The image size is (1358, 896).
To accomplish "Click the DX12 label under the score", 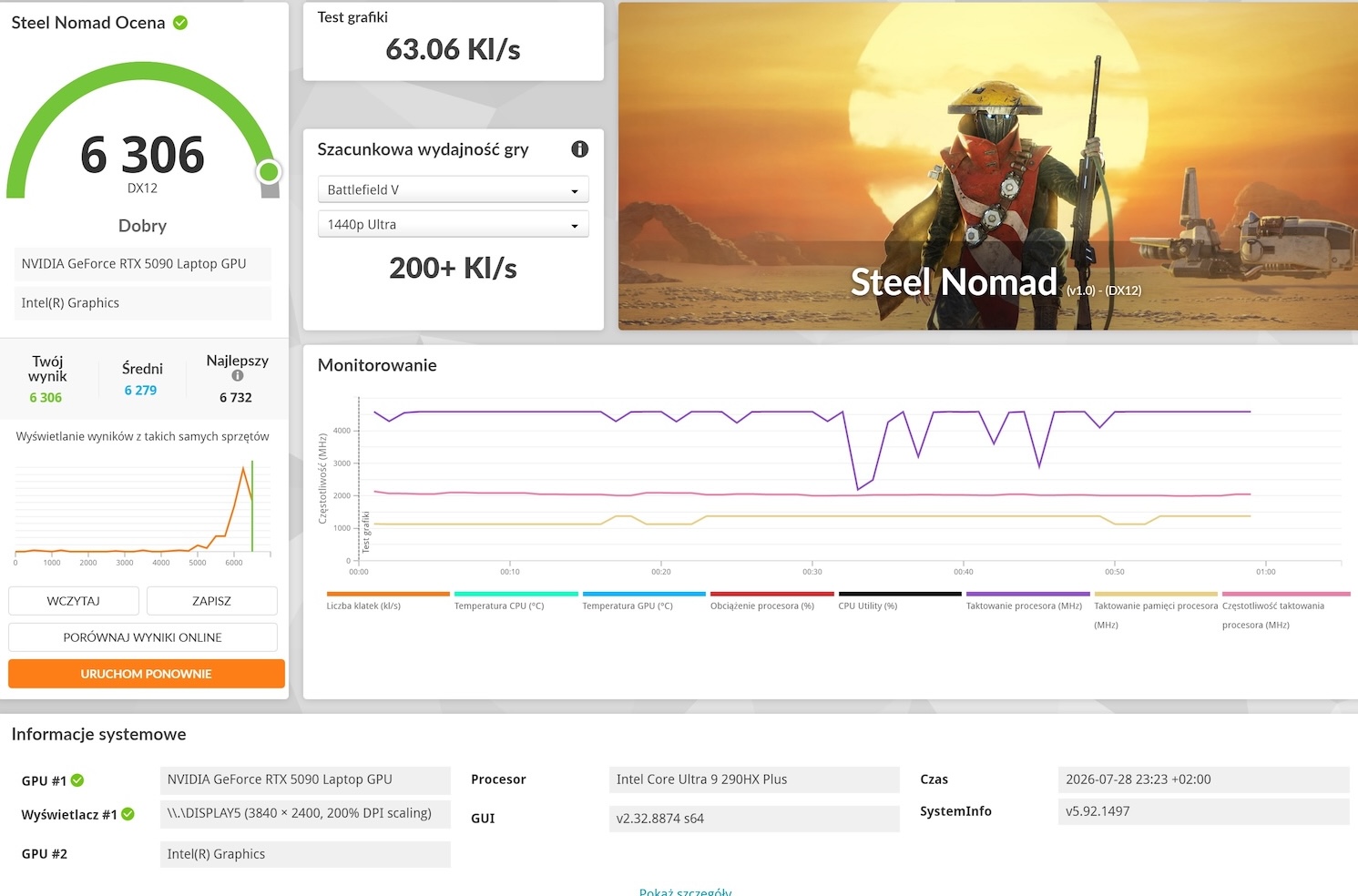I will [142, 188].
